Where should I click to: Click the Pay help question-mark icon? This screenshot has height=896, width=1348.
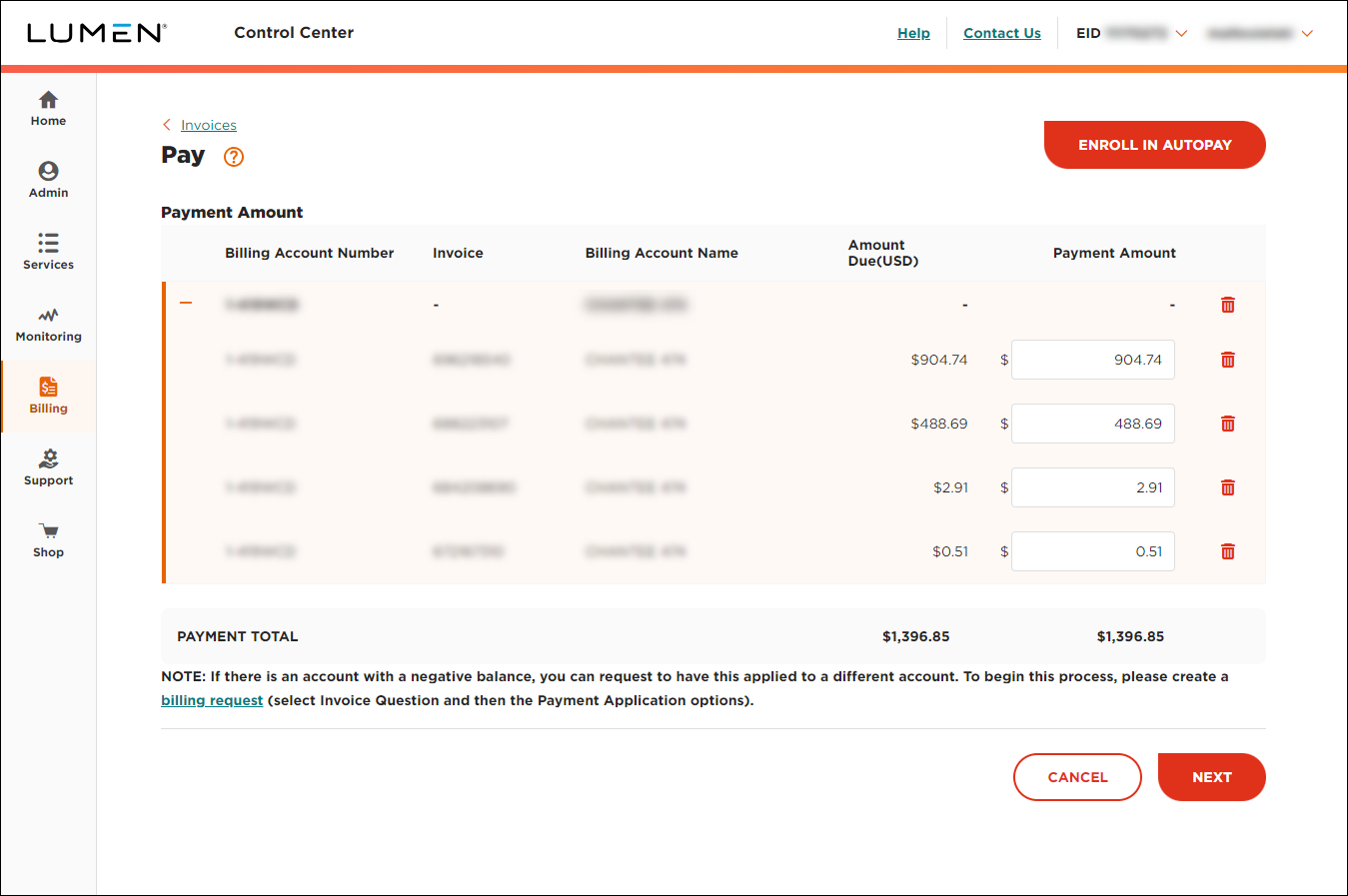(x=234, y=157)
